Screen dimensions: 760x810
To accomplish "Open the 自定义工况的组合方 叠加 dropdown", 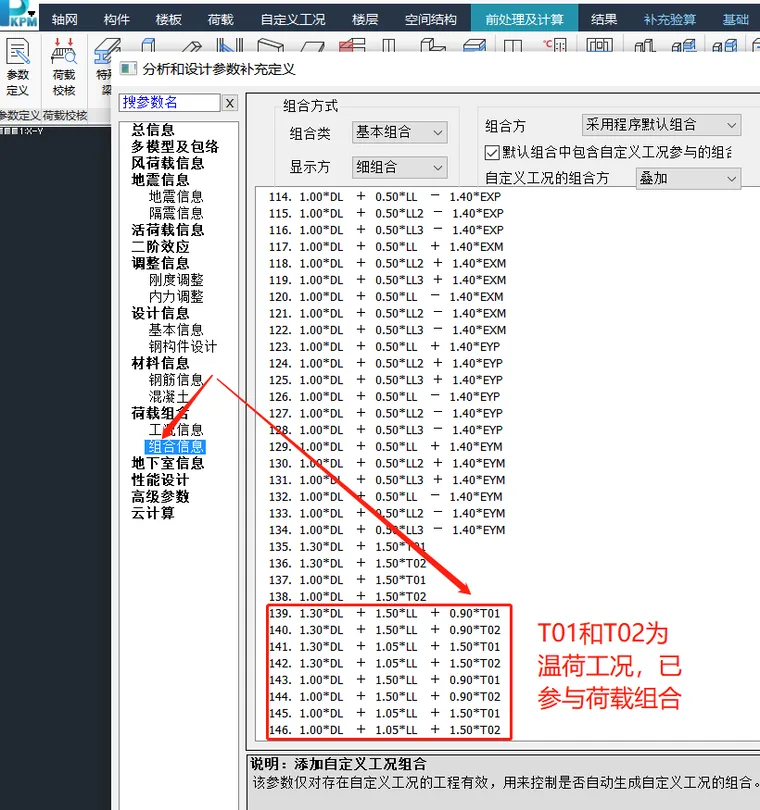I will pos(688,179).
